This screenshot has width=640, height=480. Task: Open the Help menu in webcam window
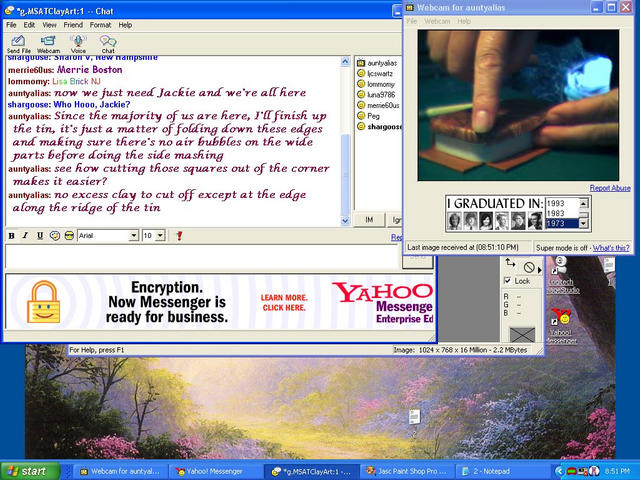point(464,21)
